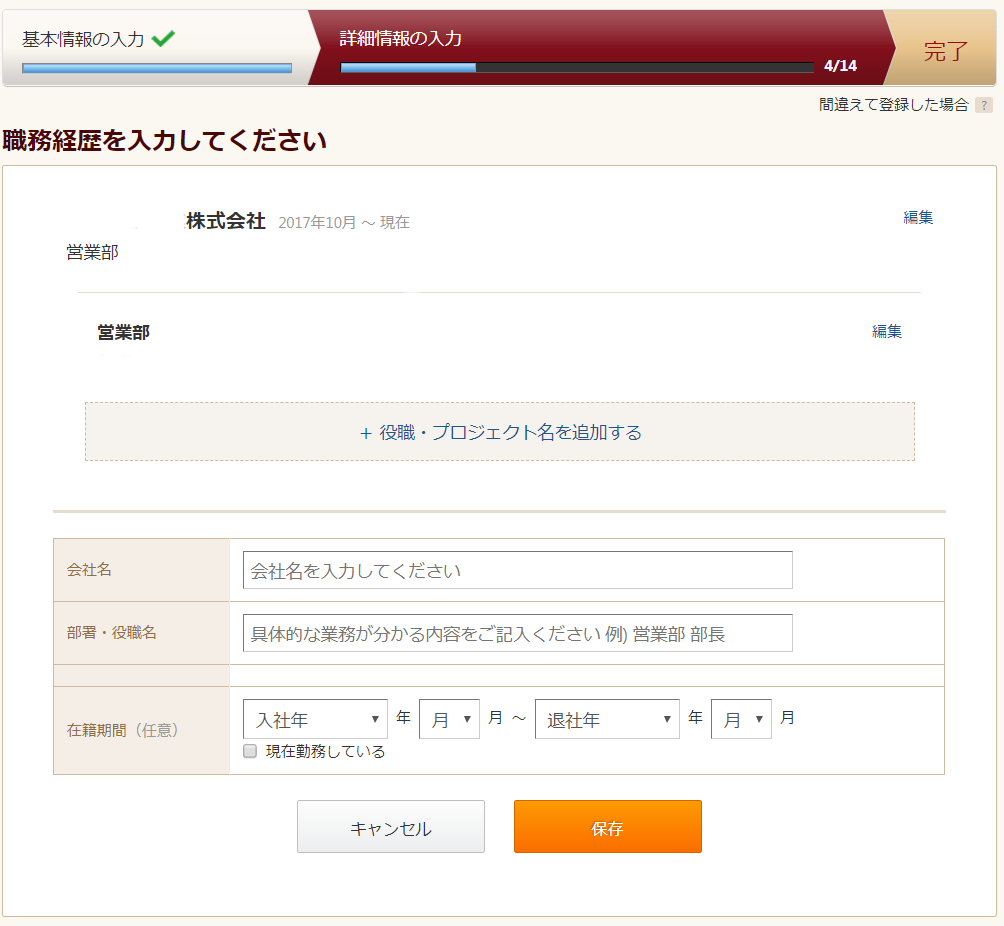
Task: Click 間違えて登録した場合 link
Action: (894, 105)
